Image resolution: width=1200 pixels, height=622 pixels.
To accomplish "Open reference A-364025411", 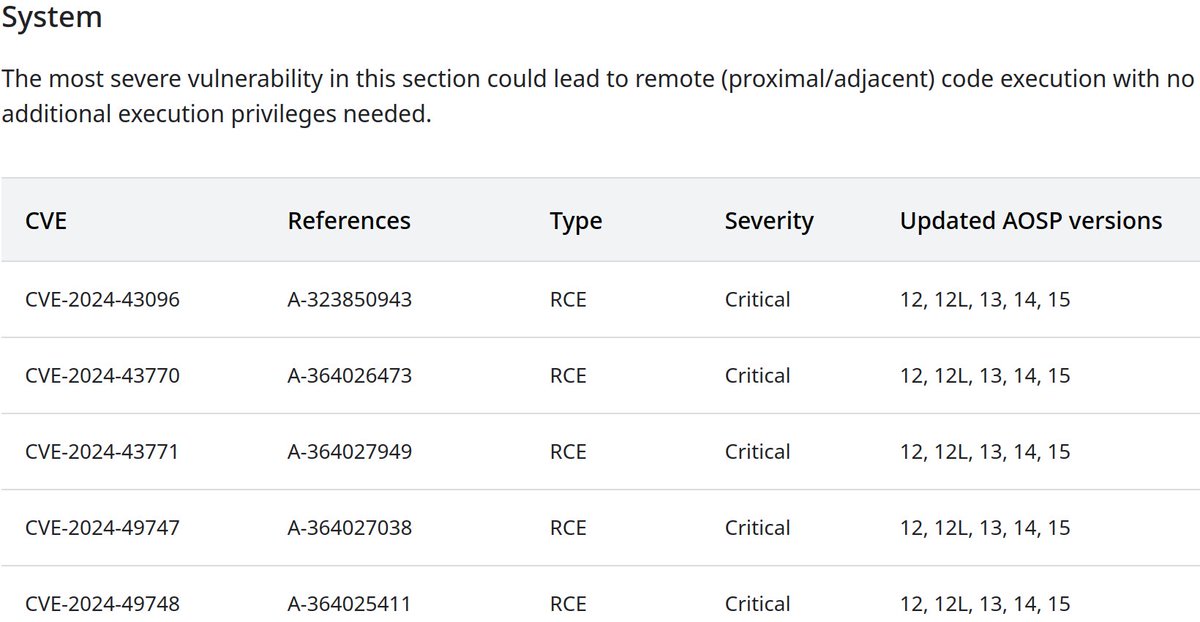I will [349, 603].
